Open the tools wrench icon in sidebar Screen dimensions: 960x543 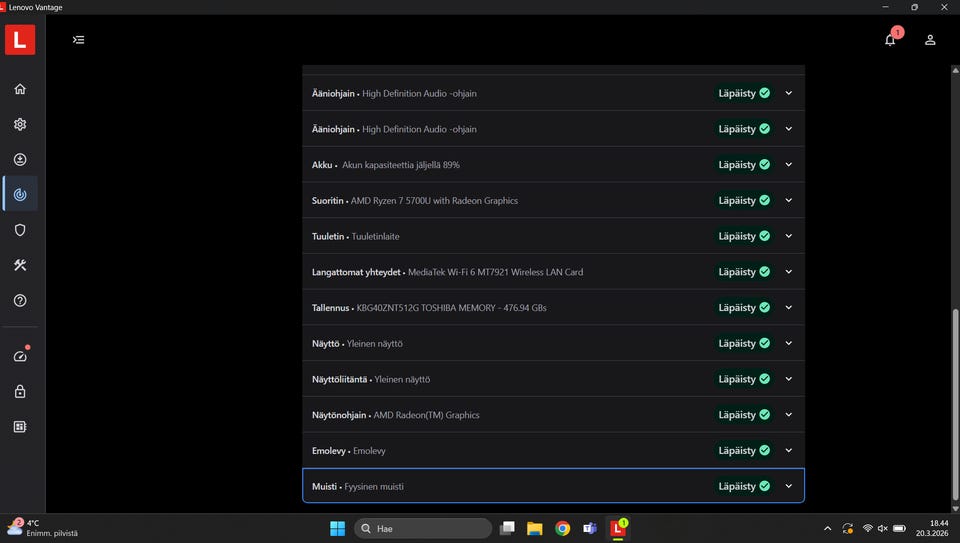point(20,265)
